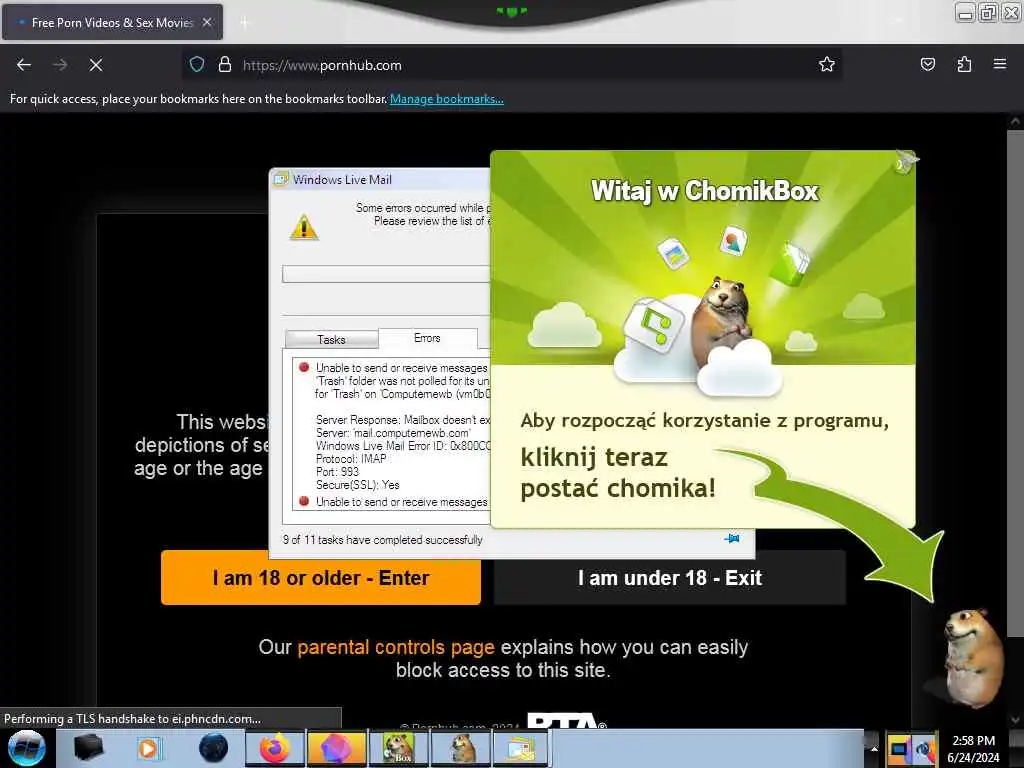
Task: Open the black folder icon in taskbar
Action: pos(89,748)
